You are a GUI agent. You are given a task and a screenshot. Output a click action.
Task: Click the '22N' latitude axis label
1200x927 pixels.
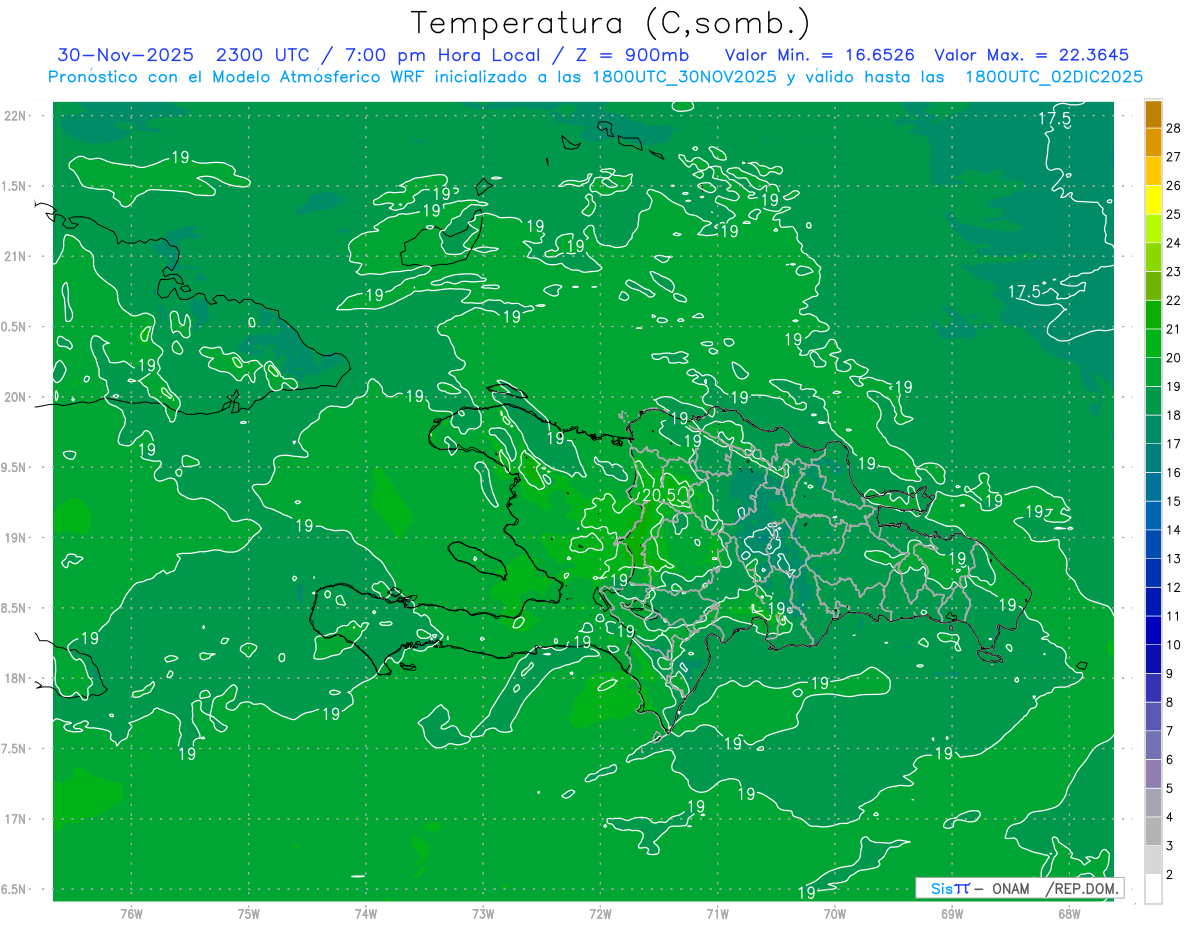pos(15,116)
